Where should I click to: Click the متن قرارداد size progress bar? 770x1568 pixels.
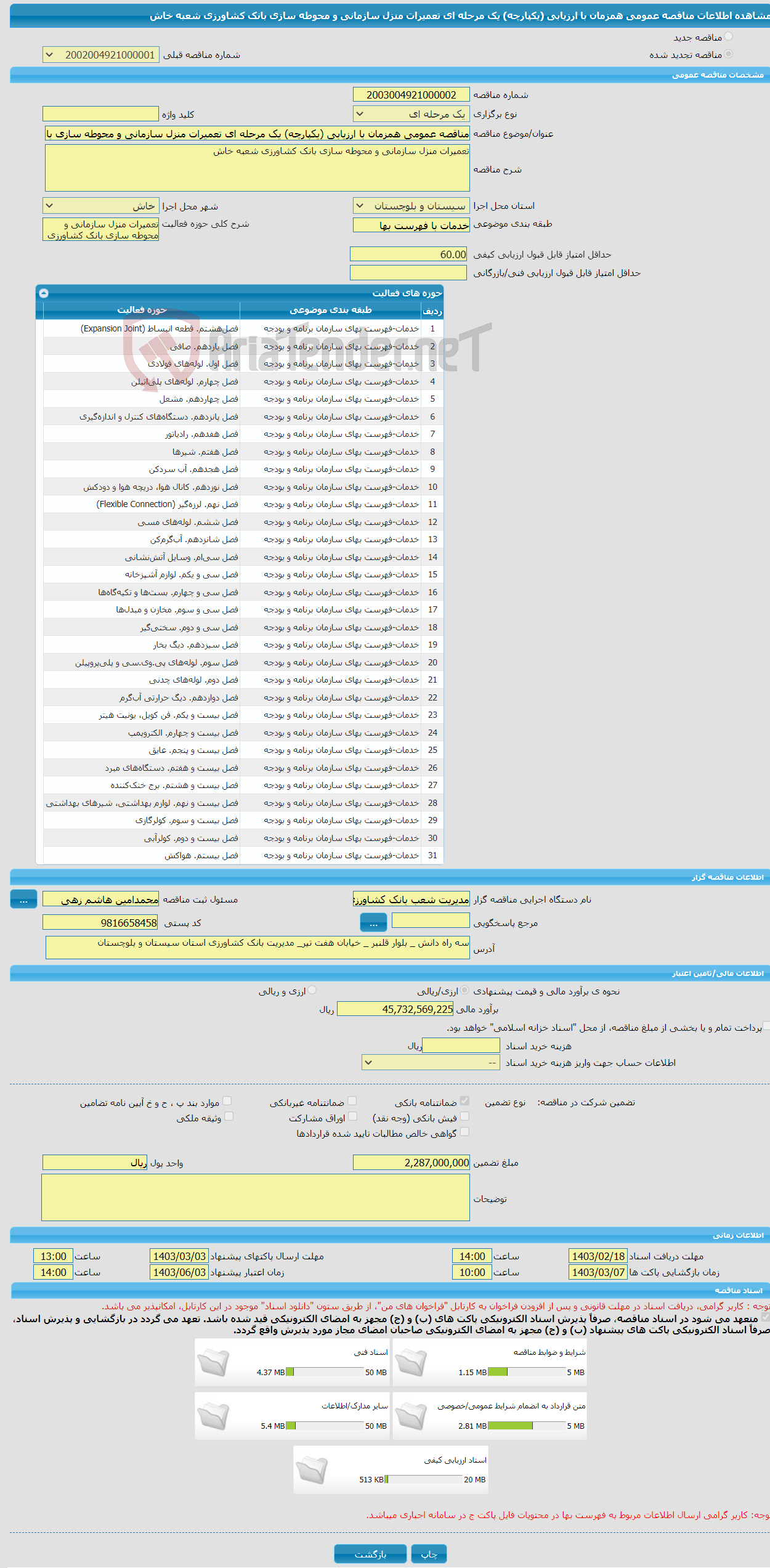tap(527, 1426)
